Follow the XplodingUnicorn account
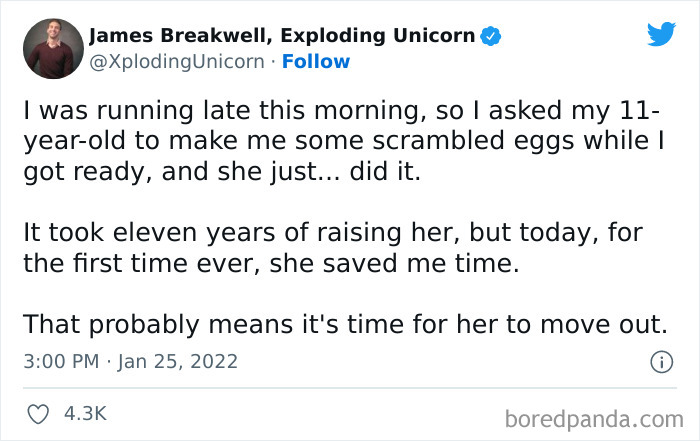Image resolution: width=700 pixels, height=441 pixels. coord(316,62)
